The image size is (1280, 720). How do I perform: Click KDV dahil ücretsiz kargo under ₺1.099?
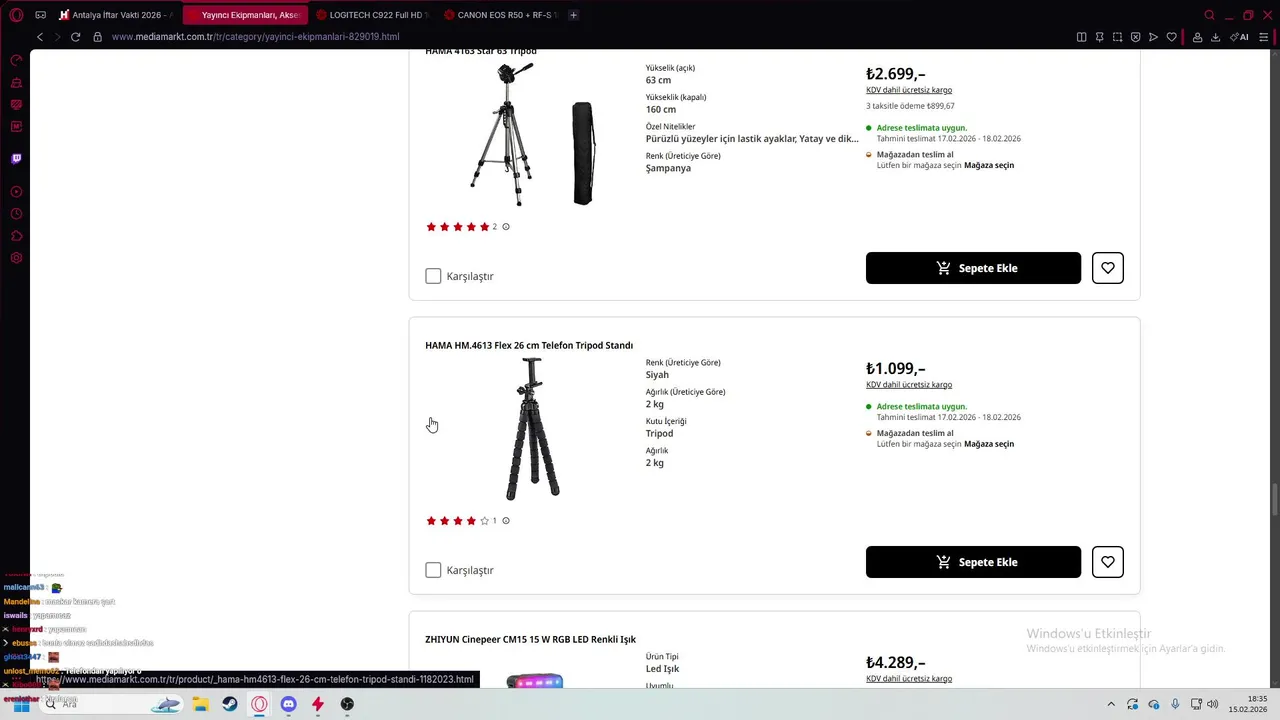click(909, 384)
